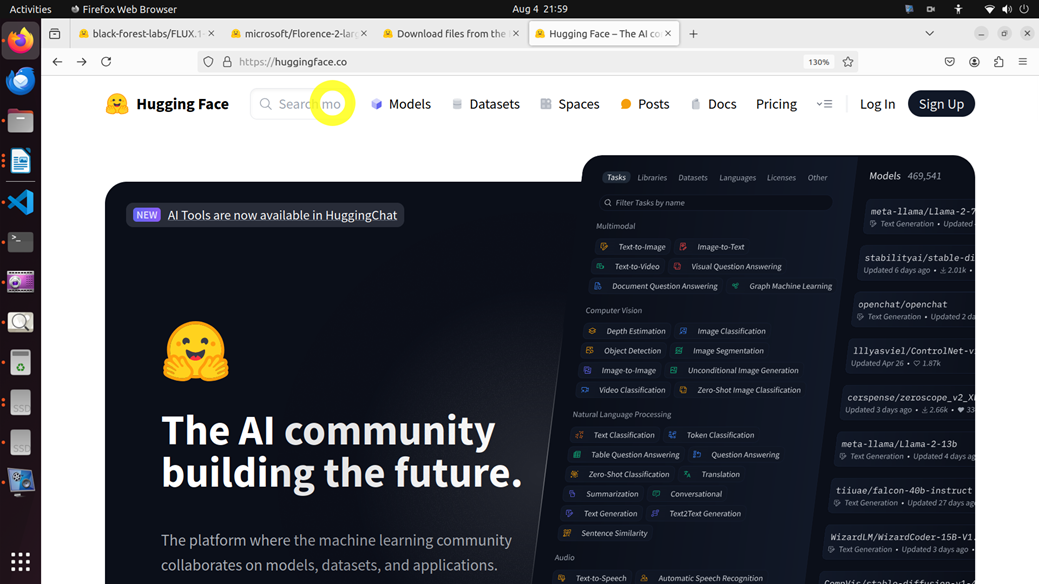The width and height of the screenshot is (1039, 584).
Task: Click the Log In link
Action: coord(877,104)
